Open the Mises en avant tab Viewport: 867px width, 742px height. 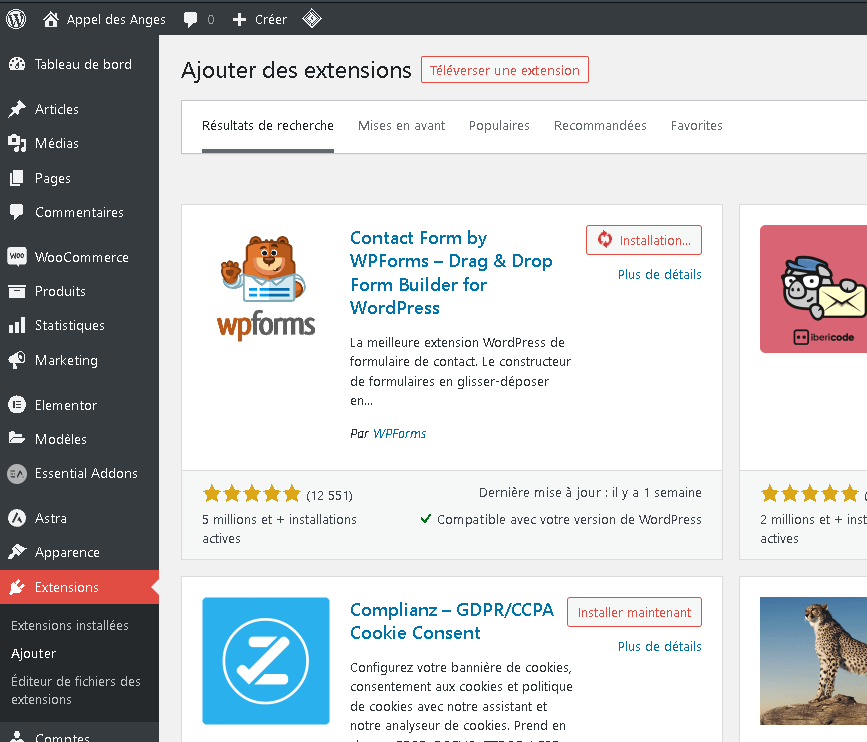401,125
